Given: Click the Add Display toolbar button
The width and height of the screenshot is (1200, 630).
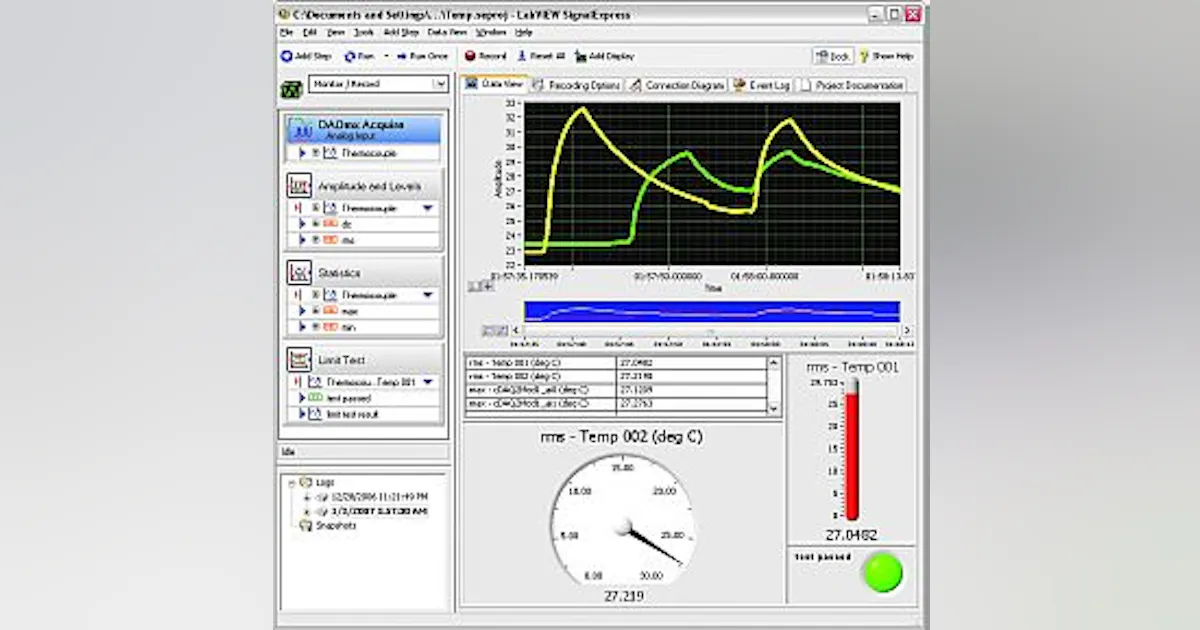Looking at the screenshot, I should 605,56.
